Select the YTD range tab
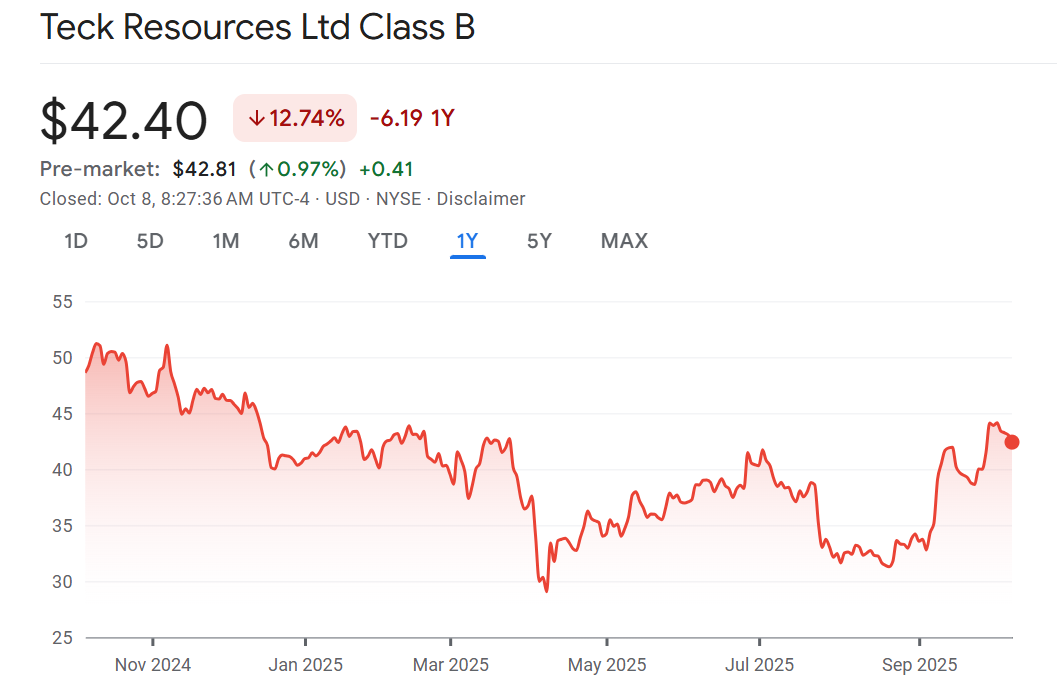 click(x=387, y=241)
